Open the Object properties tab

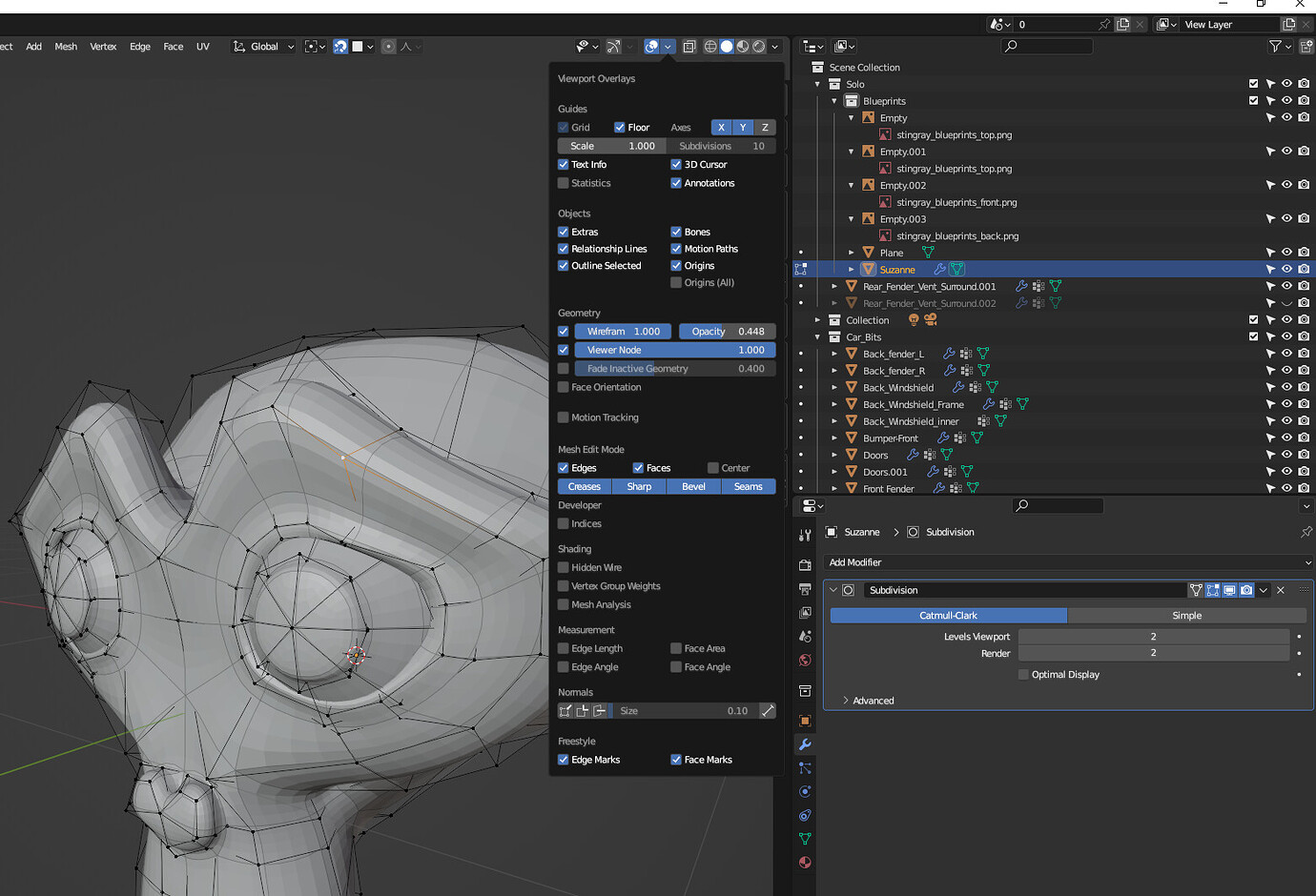(x=805, y=721)
